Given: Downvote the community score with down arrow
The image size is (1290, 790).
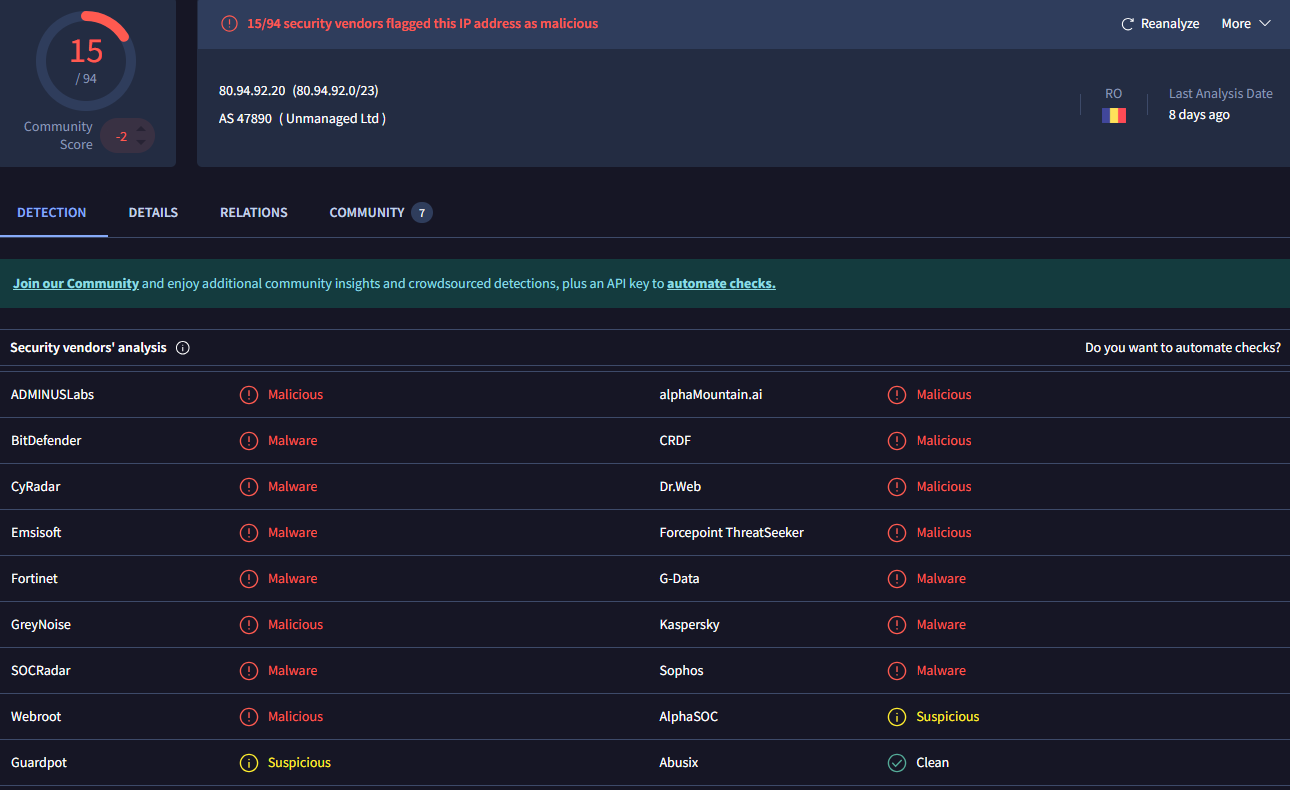Looking at the screenshot, I should [142, 144].
